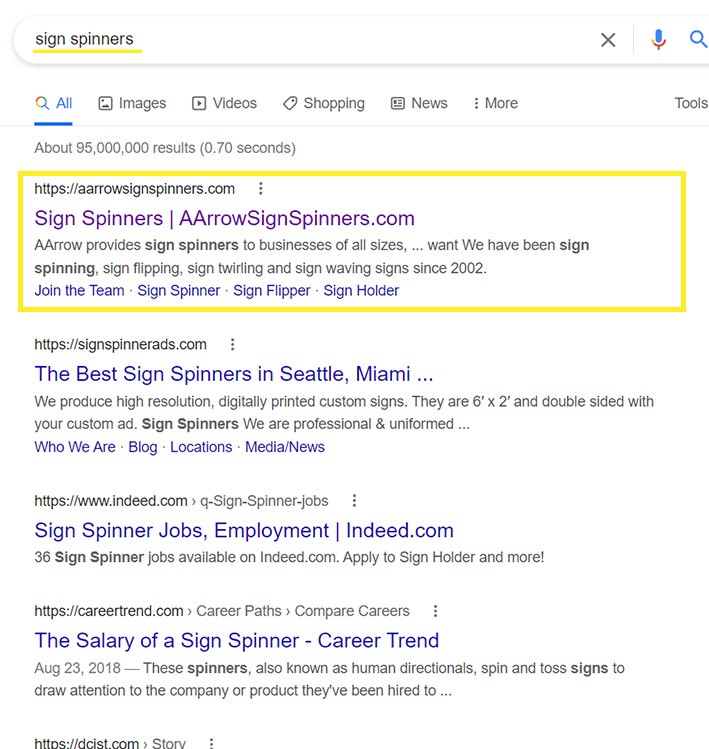Open the Tools options

(690, 103)
